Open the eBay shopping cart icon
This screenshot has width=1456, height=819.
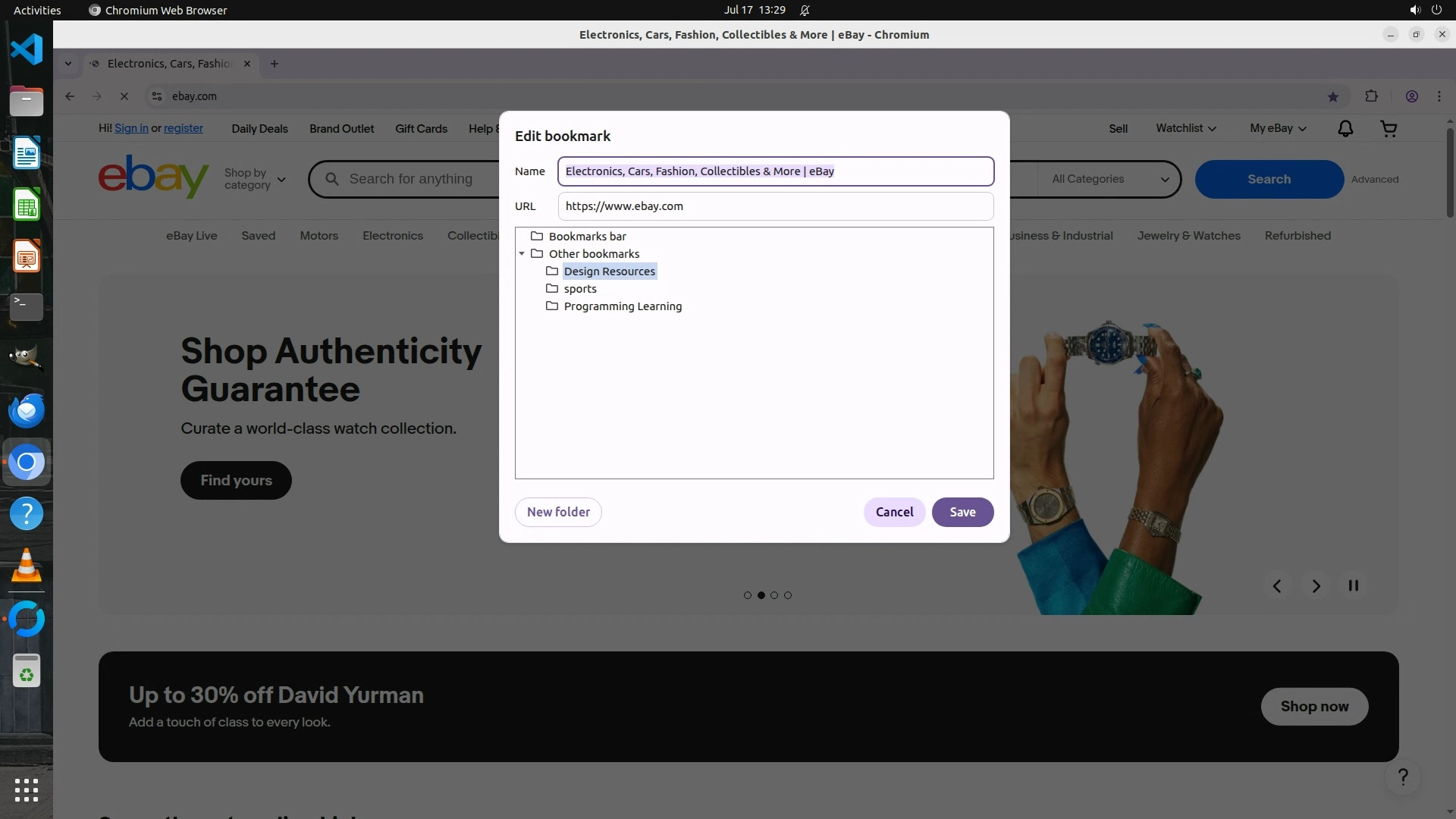point(1389,129)
